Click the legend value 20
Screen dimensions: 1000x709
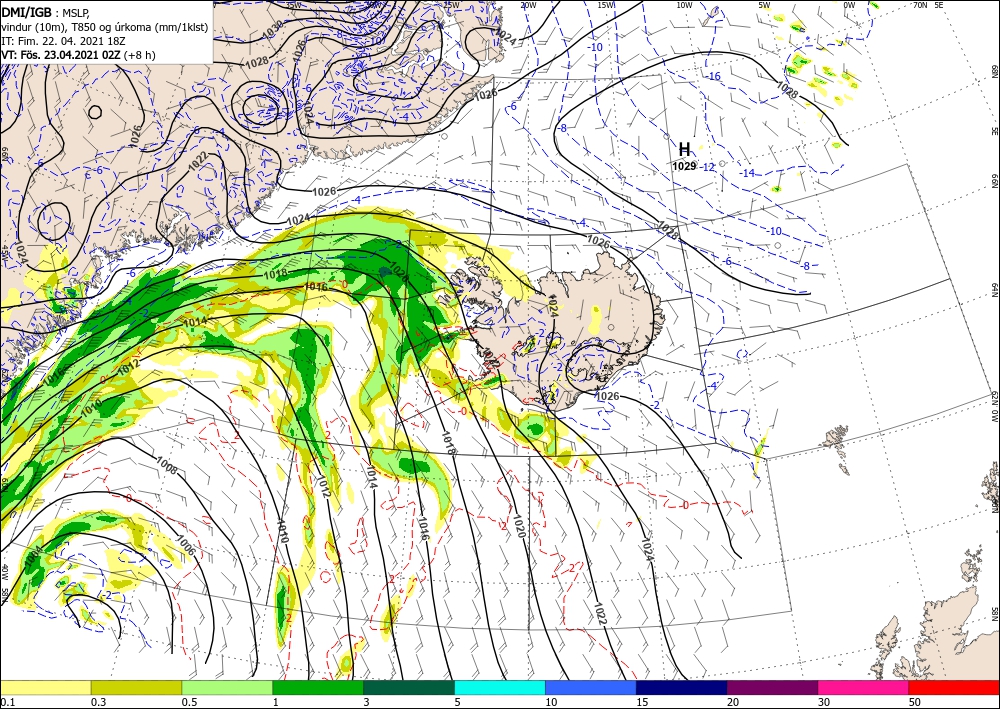point(733,702)
